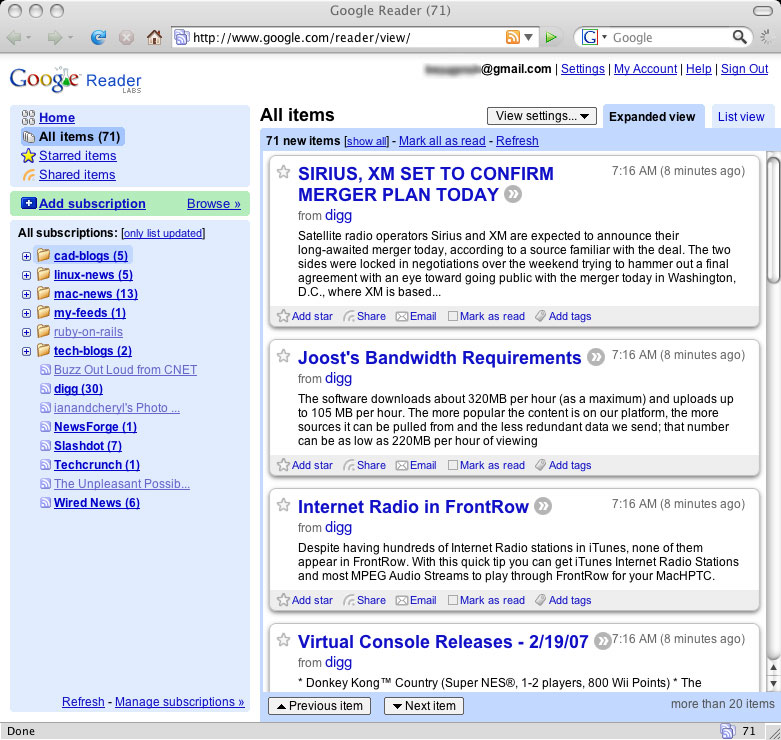Click the Email icon under Joost's article
Image resolution: width=781 pixels, height=740 pixels.
point(402,465)
